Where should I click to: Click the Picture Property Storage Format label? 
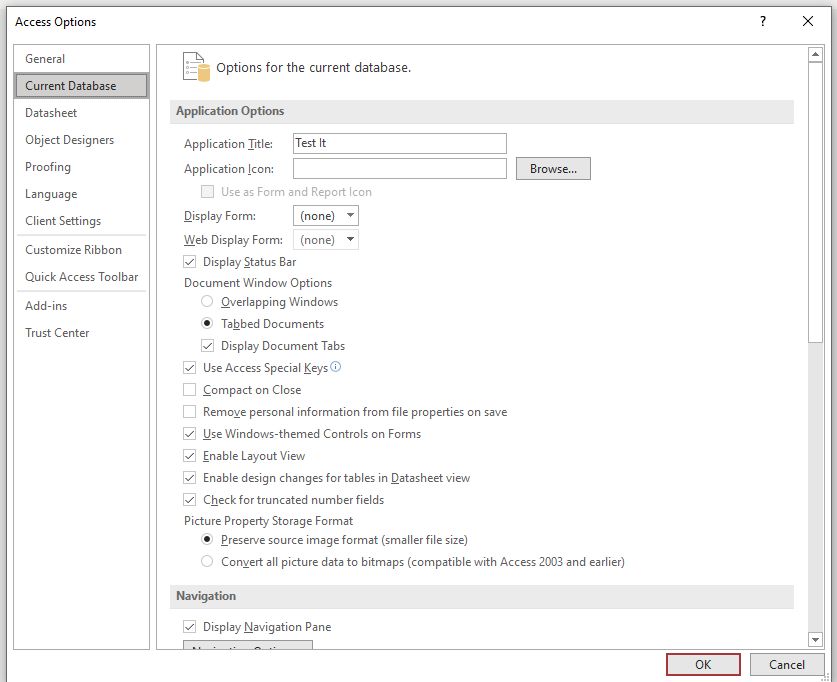(269, 521)
